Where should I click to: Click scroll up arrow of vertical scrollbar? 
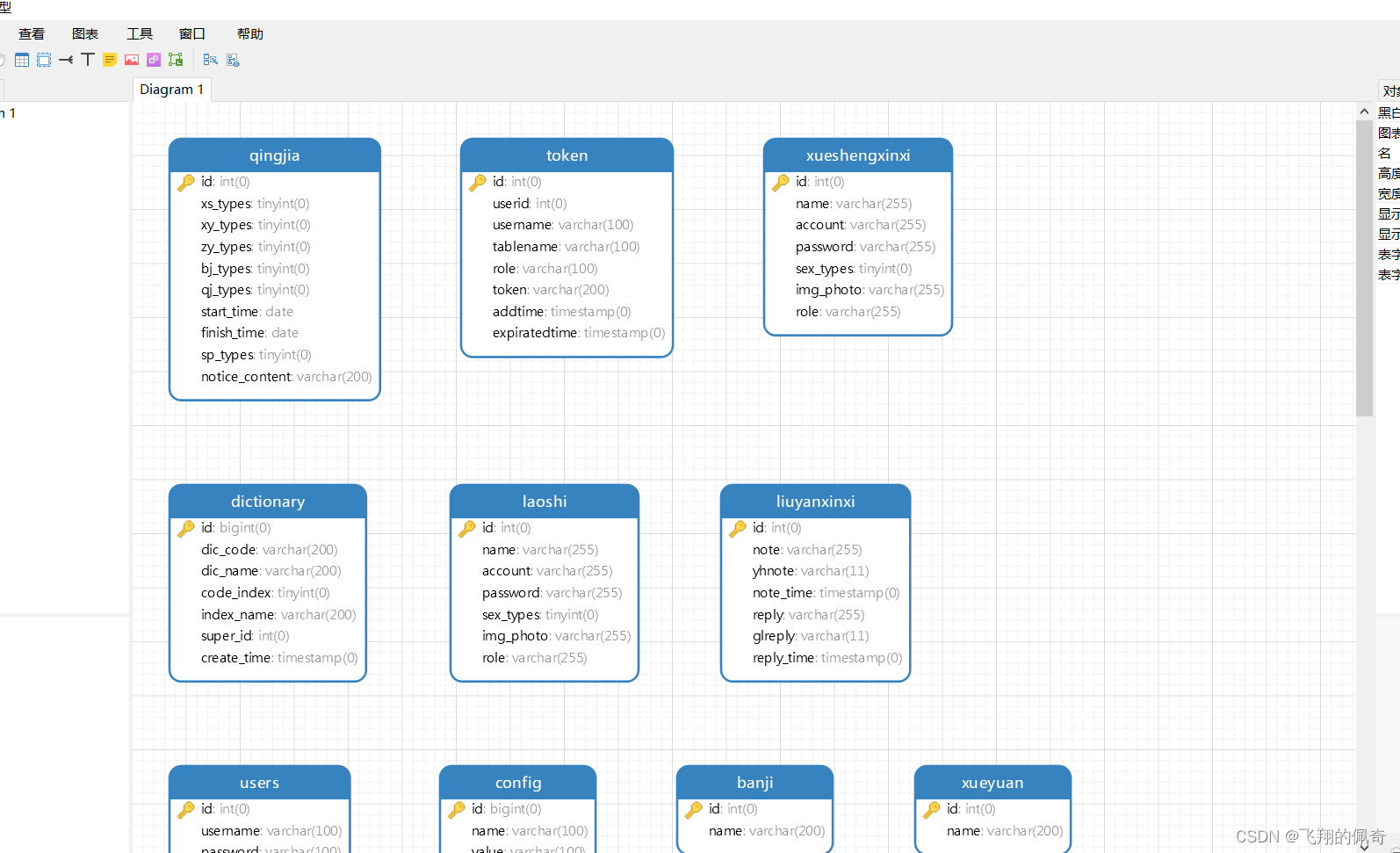pos(1364,112)
